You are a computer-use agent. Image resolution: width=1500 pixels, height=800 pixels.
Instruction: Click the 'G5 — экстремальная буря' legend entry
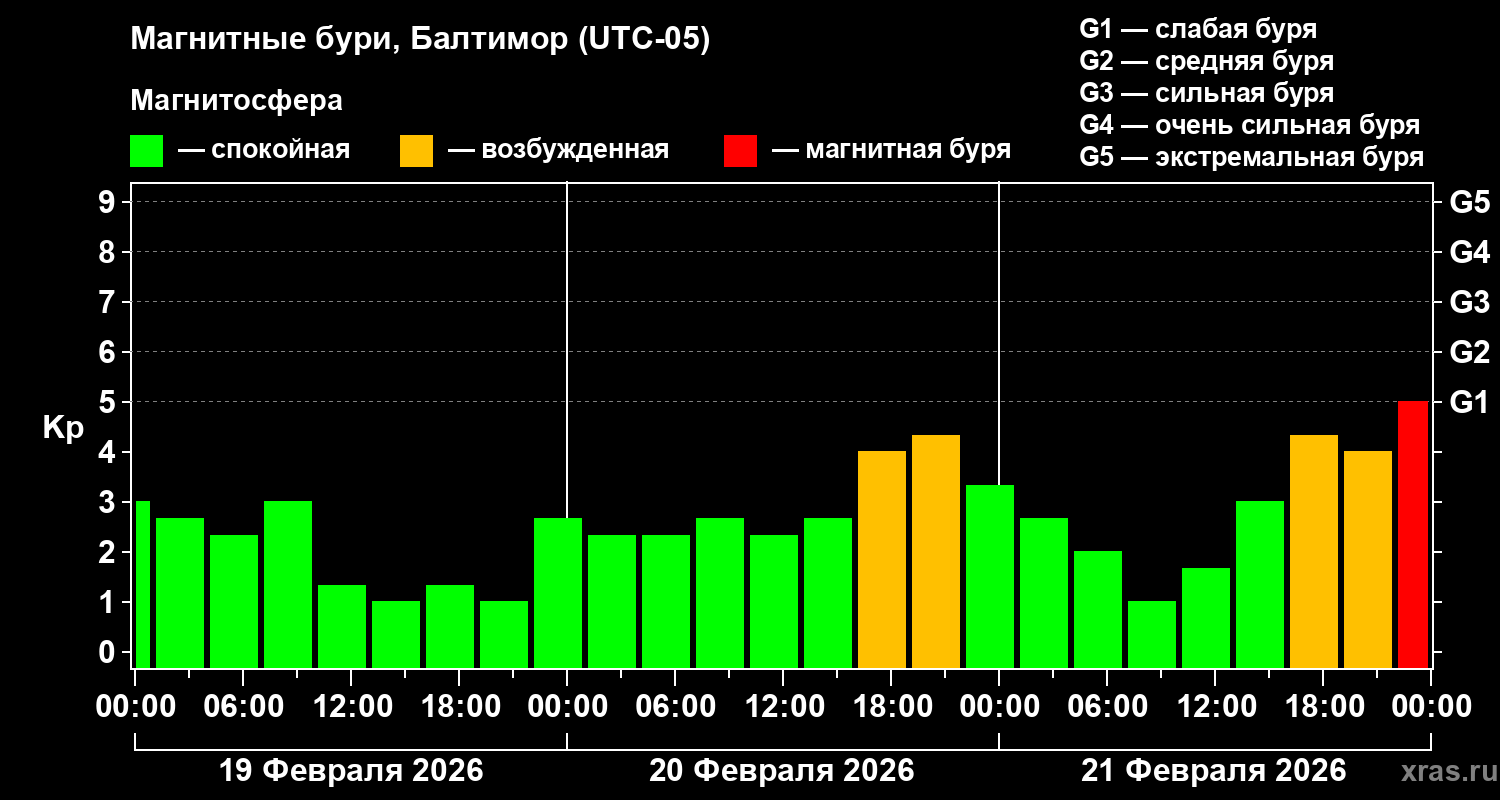tap(1252, 157)
